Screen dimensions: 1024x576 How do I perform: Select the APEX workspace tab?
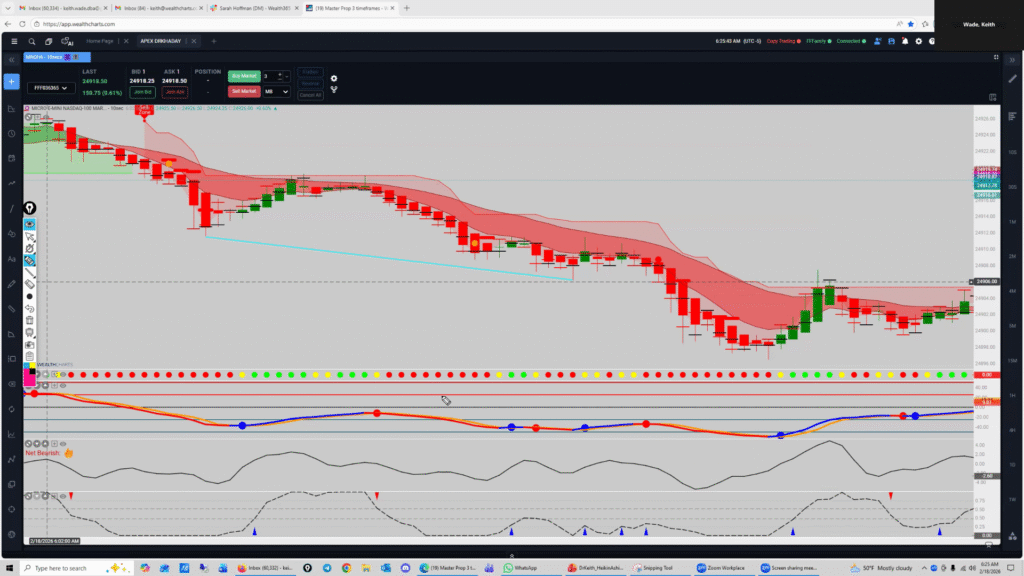(x=162, y=41)
